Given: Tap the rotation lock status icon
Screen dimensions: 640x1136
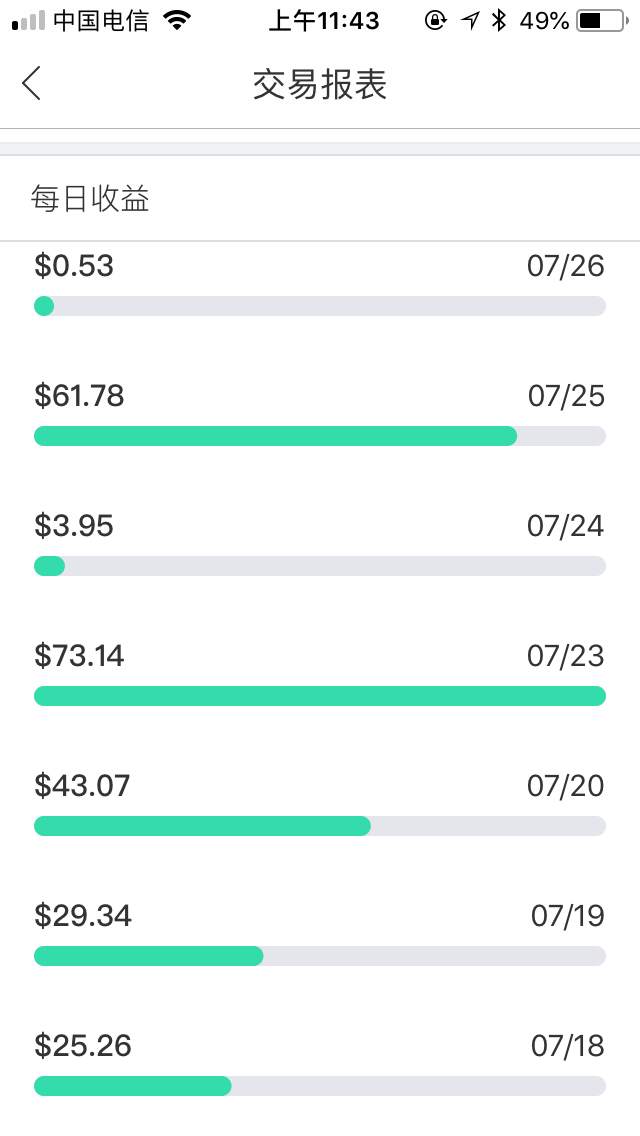Looking at the screenshot, I should pos(435,21).
